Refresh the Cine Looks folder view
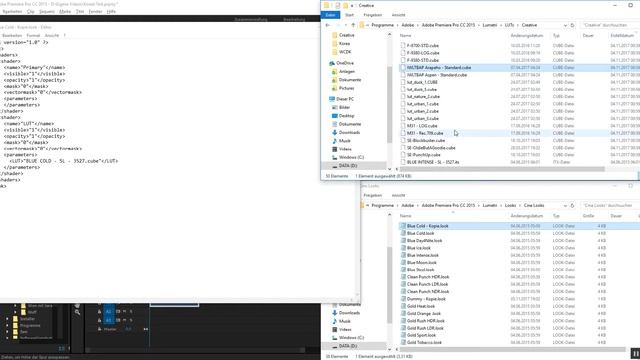The image size is (640, 360). pyautogui.click(x=572, y=206)
